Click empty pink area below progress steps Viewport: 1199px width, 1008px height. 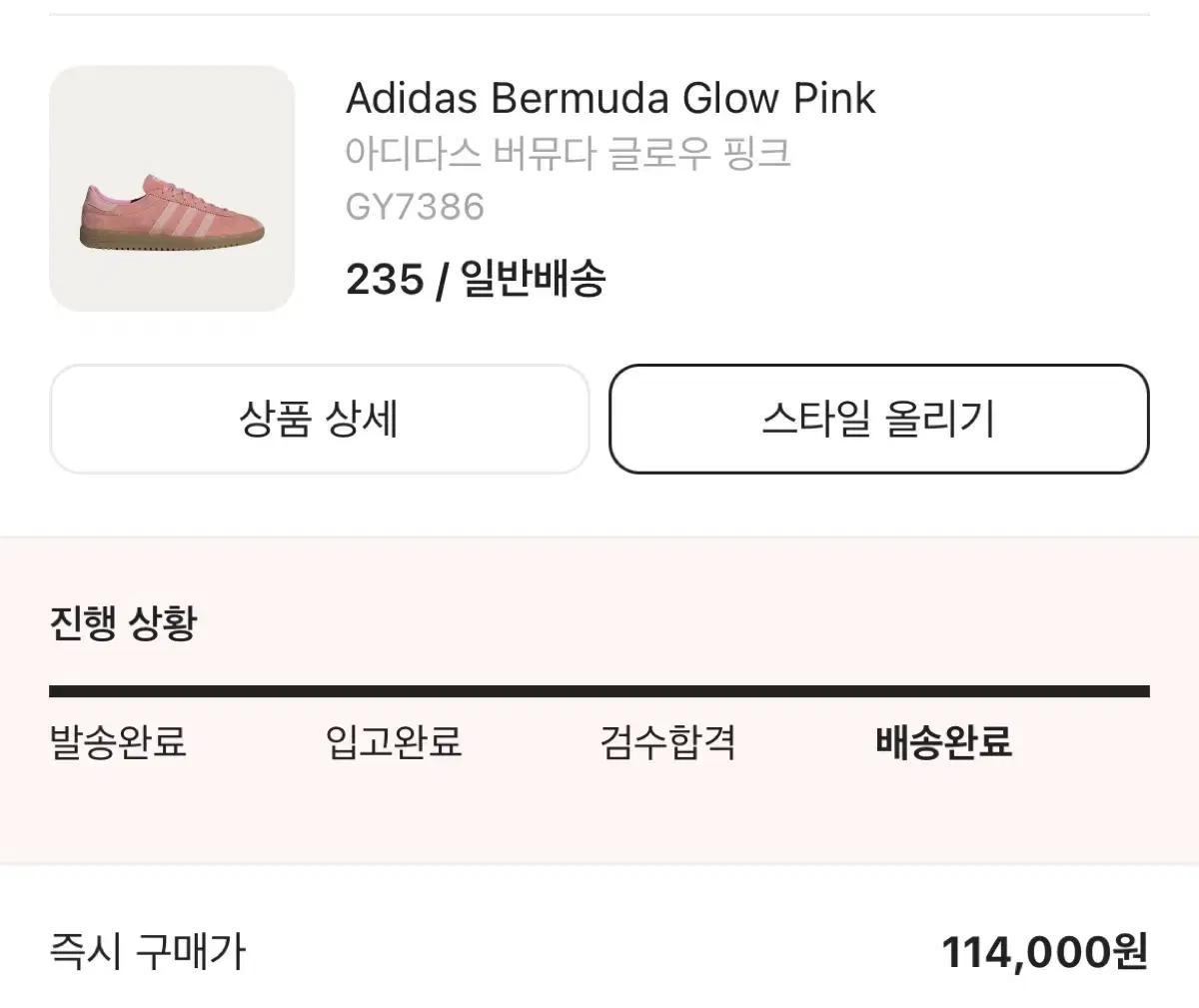point(599,814)
